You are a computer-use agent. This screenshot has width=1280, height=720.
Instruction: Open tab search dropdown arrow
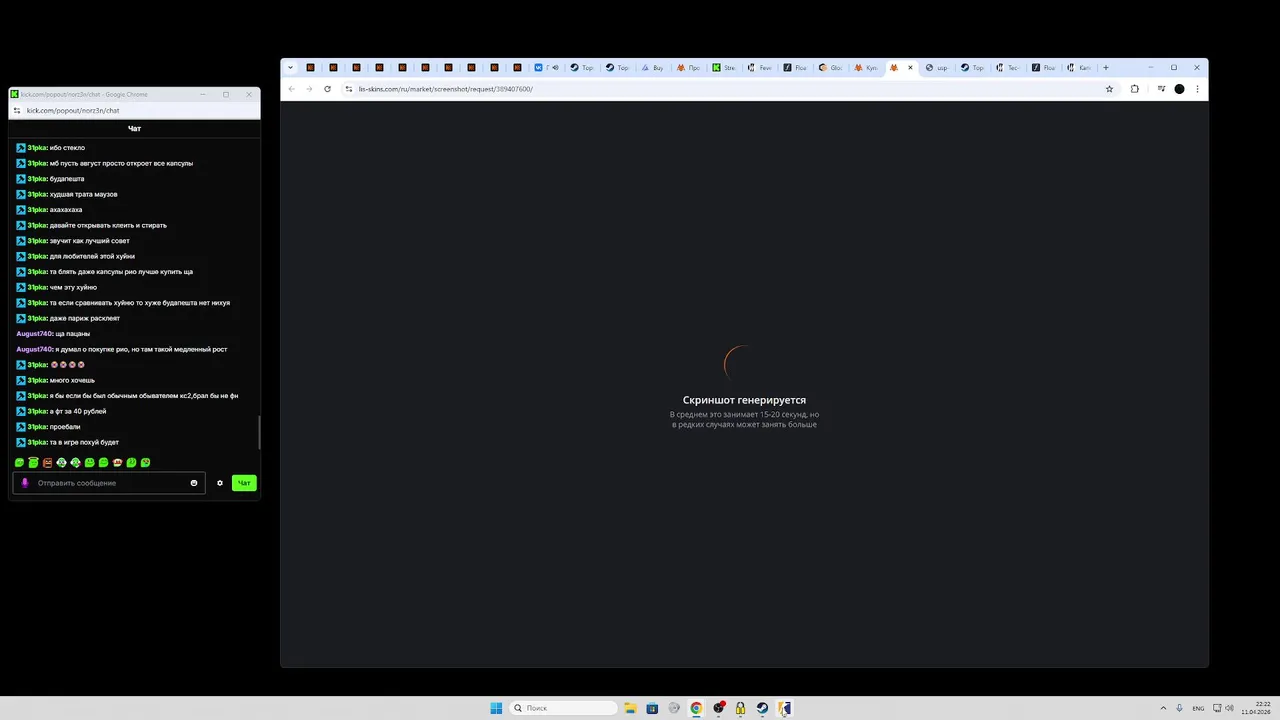tap(290, 68)
